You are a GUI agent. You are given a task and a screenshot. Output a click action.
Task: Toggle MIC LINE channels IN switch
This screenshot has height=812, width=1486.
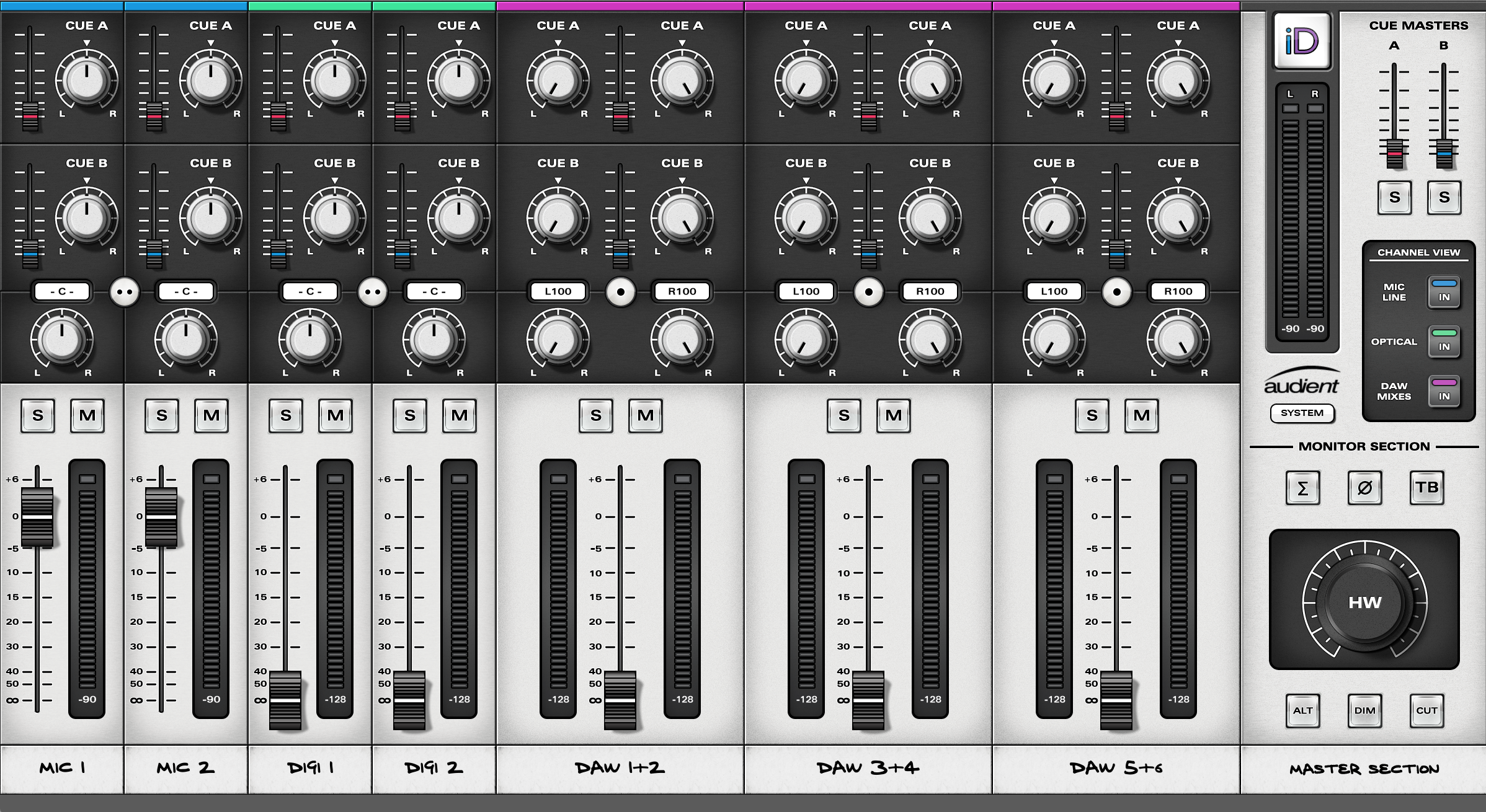[1444, 292]
